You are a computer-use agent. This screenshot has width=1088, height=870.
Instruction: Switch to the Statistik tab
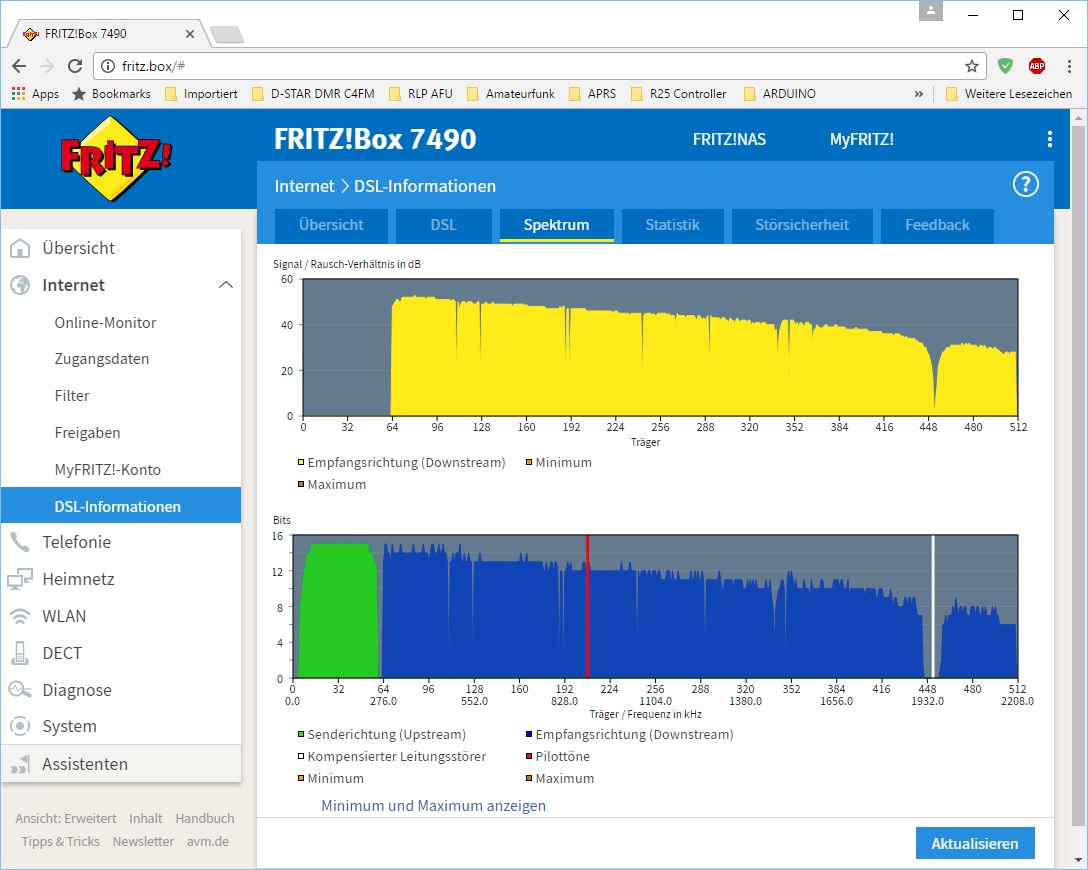point(672,225)
